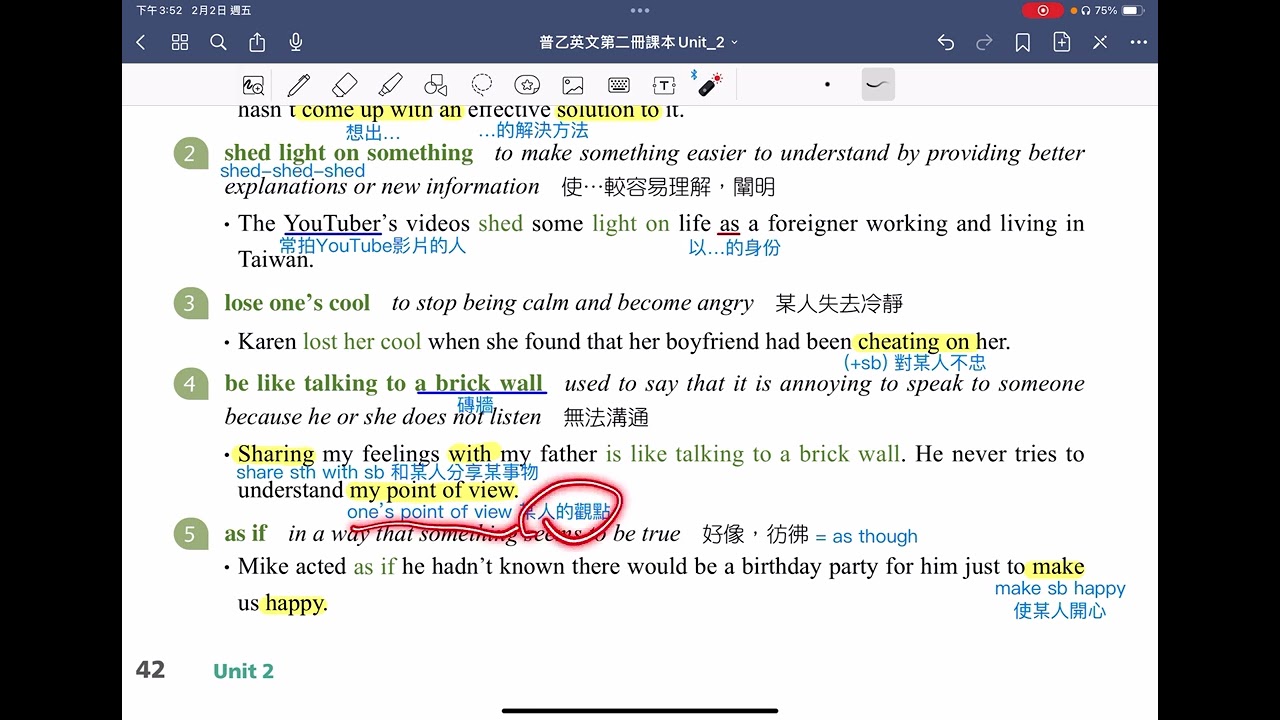This screenshot has height=720, width=1280.
Task: Select the Eraser tool
Action: (x=344, y=85)
